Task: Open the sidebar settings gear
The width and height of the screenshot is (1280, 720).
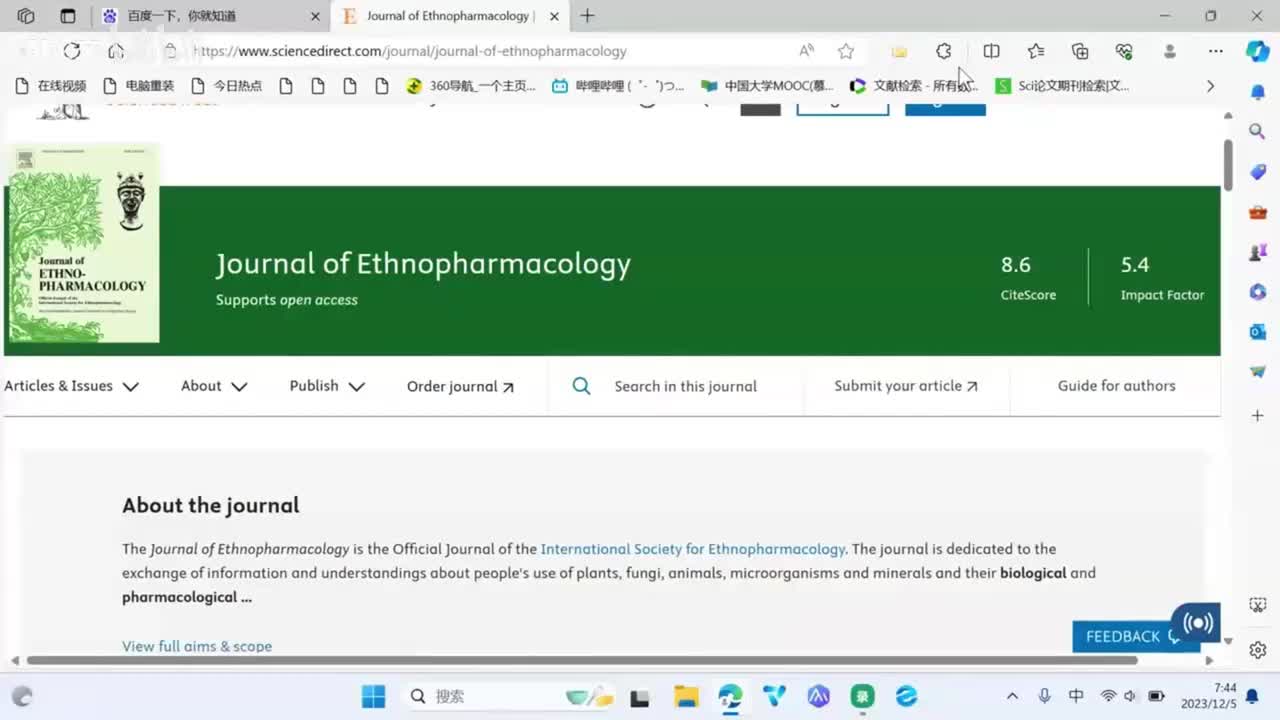Action: pos(1258,650)
